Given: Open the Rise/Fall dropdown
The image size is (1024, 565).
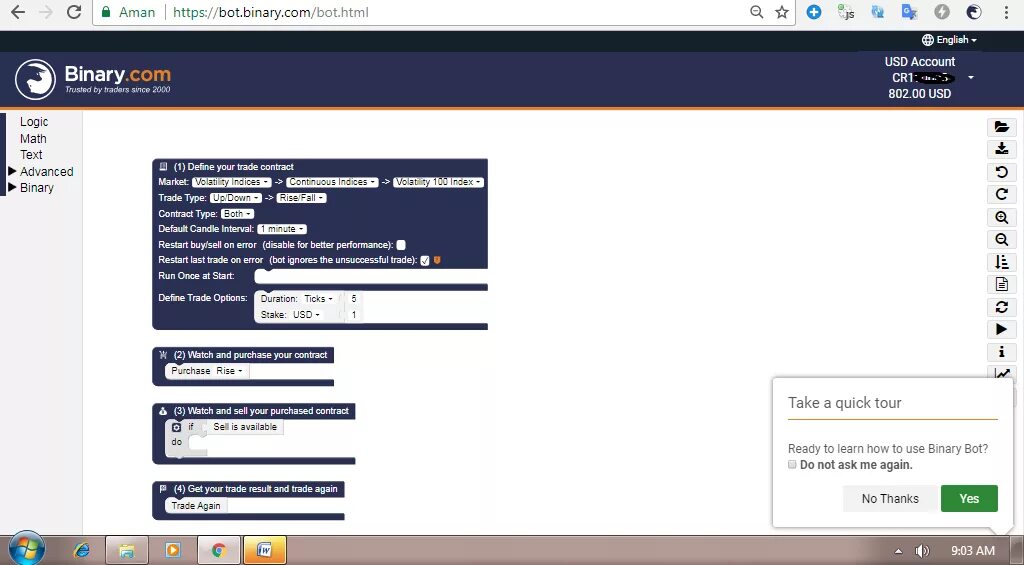Looking at the screenshot, I should 302,198.
